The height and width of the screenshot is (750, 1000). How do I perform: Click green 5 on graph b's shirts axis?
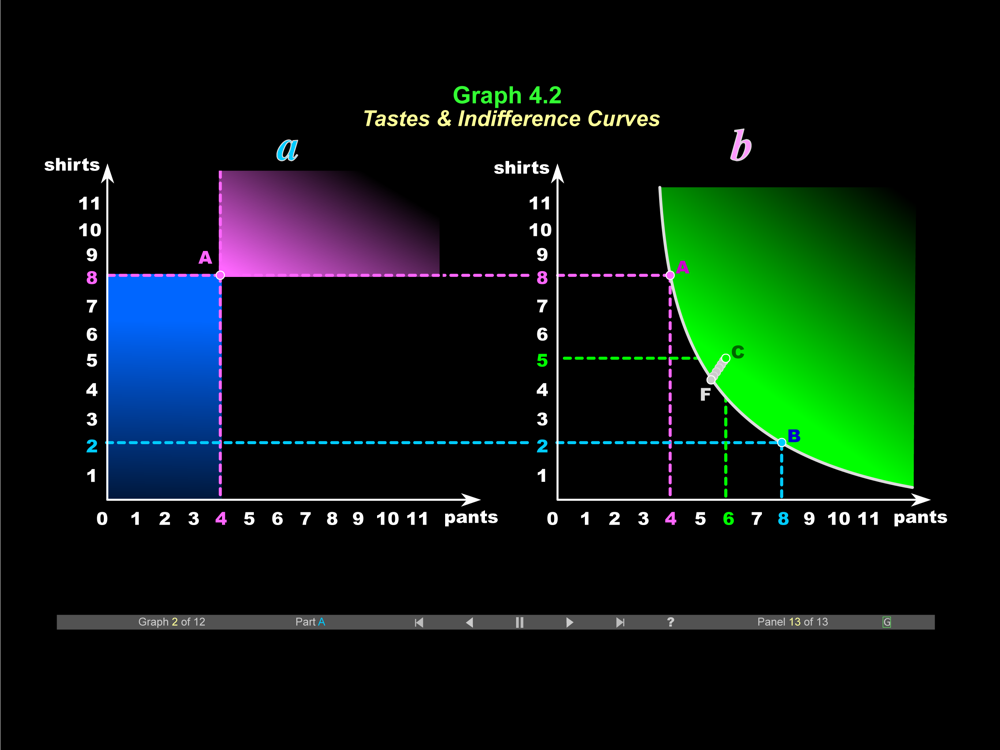[x=542, y=361]
